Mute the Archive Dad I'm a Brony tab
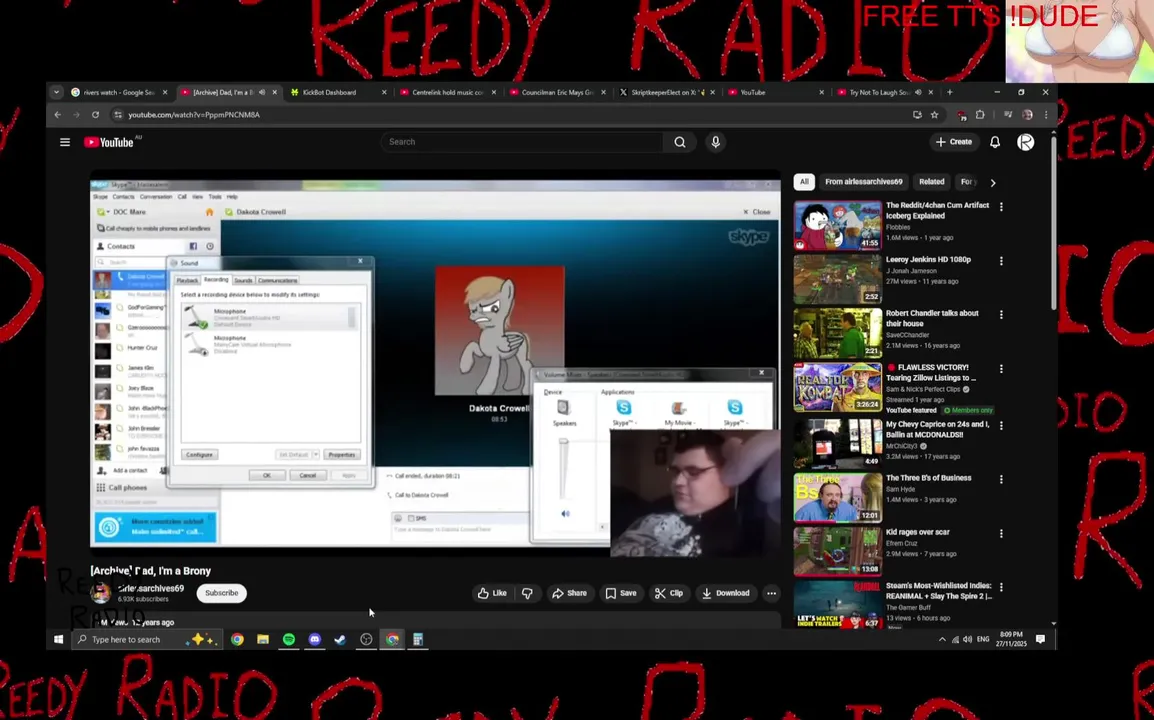Viewport: 1154px width, 720px height. pos(262,92)
